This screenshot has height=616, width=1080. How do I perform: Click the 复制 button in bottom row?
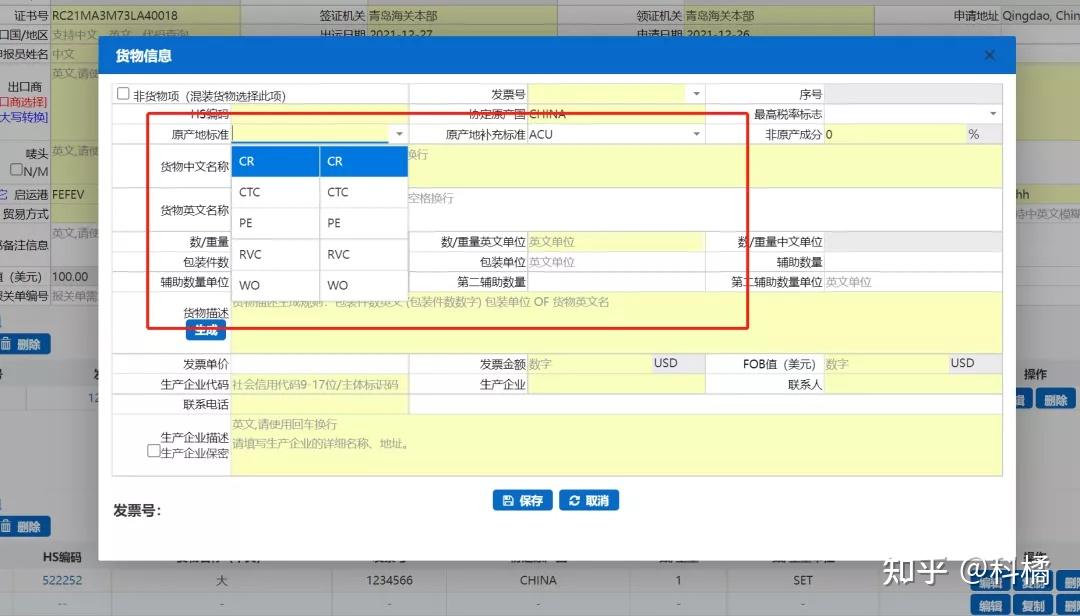coord(1034,604)
